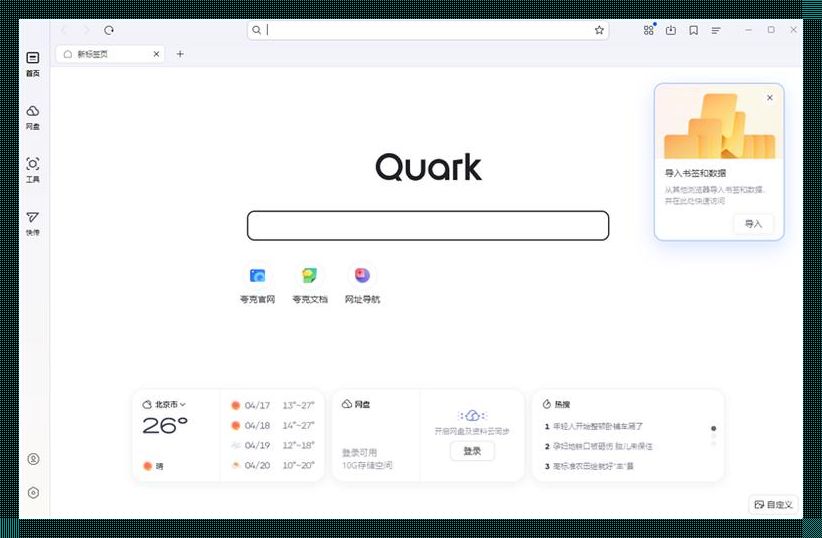Open the 网盘 cloud drive sidebar icon
The width and height of the screenshot is (822, 538).
click(x=33, y=117)
